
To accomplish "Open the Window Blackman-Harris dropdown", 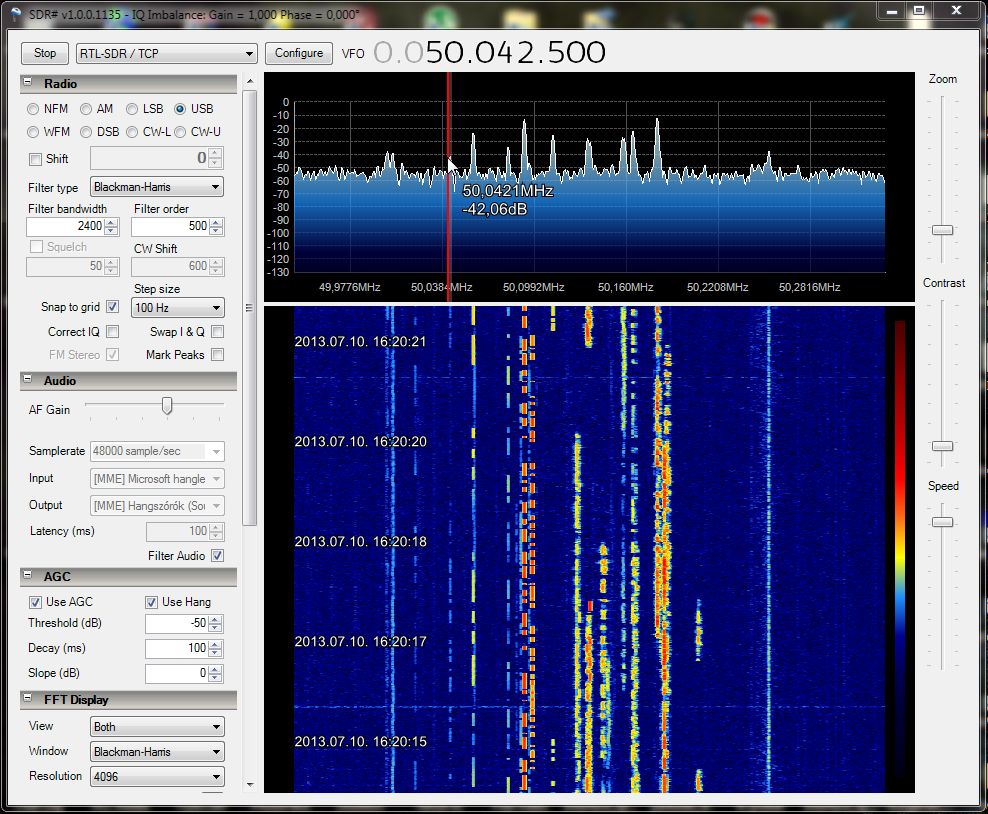I will click(x=157, y=752).
